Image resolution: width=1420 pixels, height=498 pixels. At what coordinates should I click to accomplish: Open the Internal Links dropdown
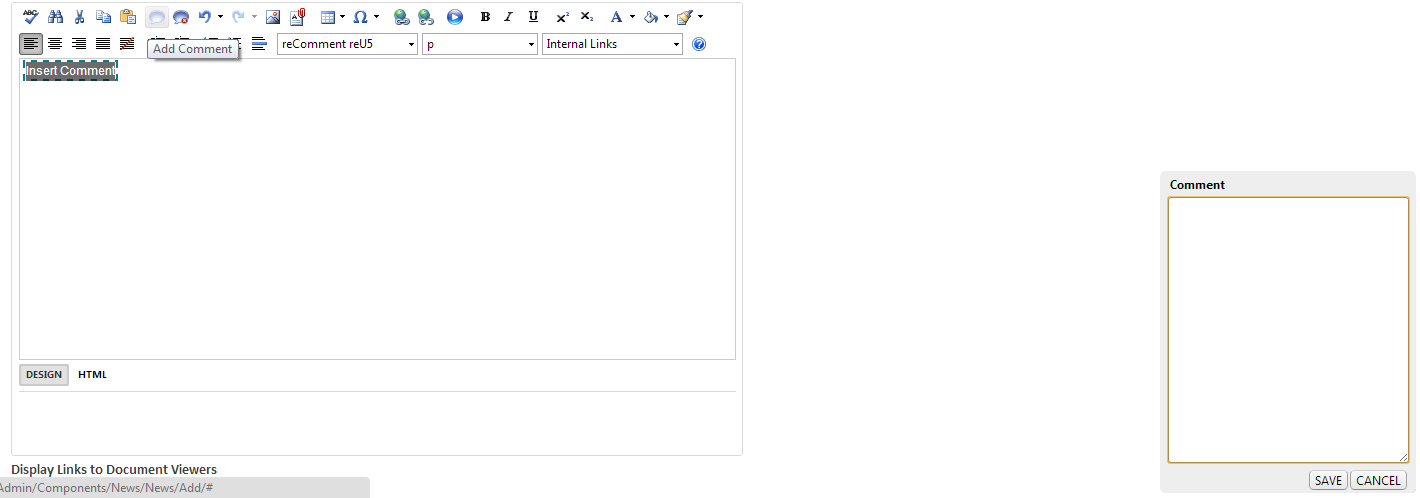[x=612, y=44]
